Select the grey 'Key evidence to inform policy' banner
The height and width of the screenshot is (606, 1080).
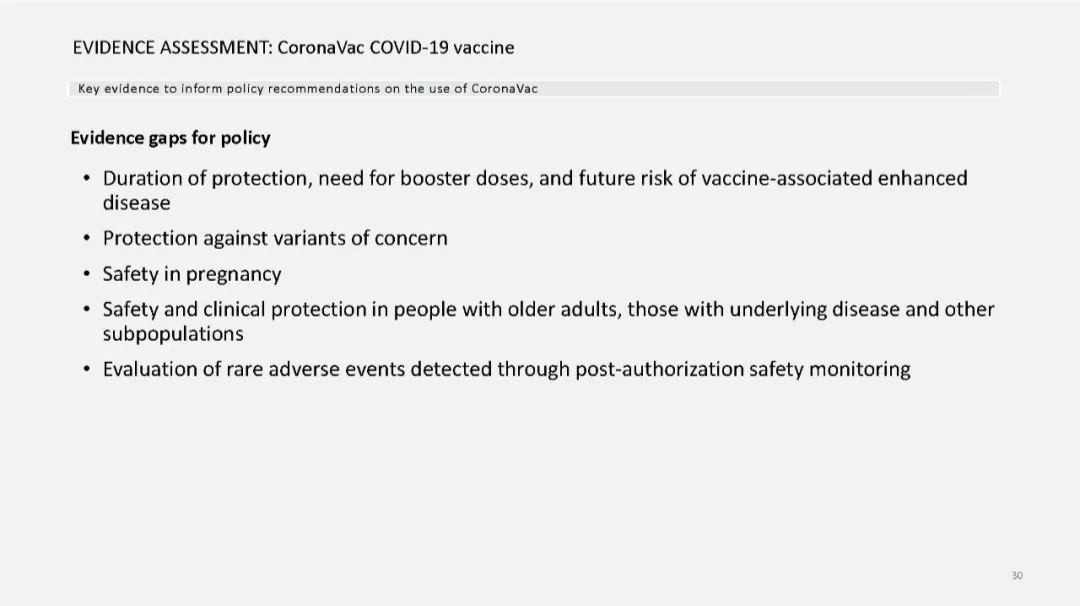[534, 88]
